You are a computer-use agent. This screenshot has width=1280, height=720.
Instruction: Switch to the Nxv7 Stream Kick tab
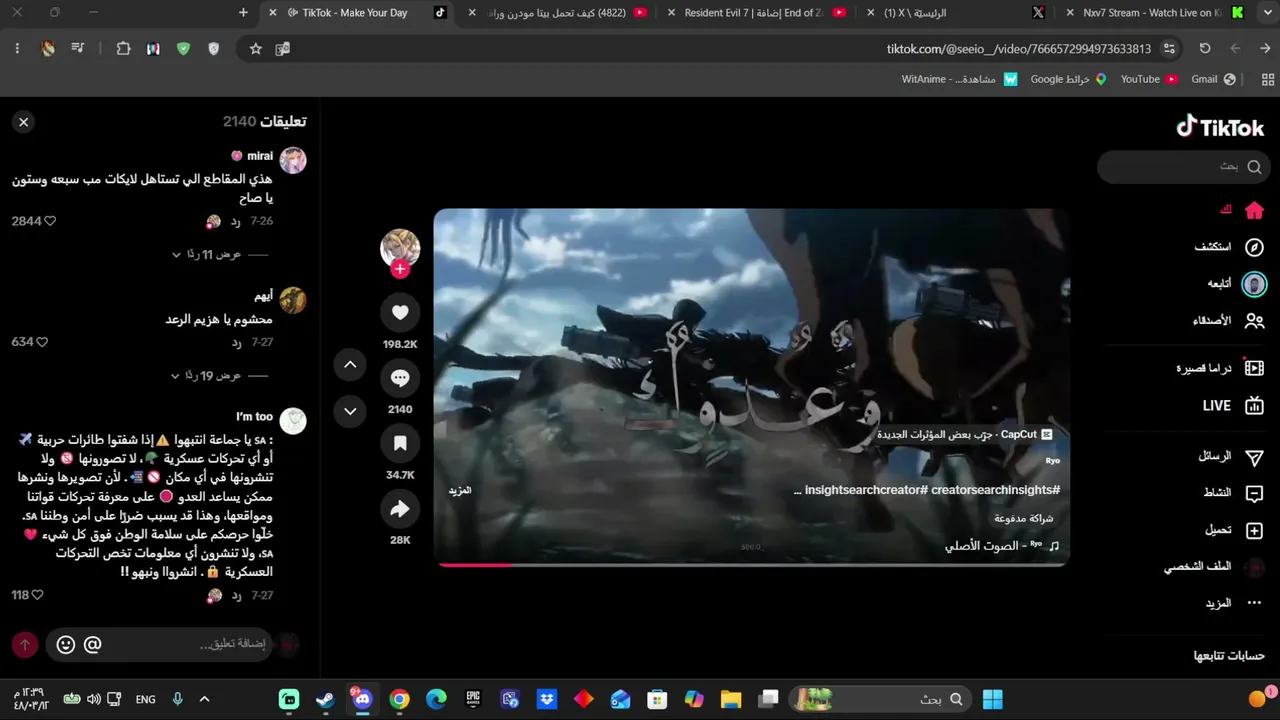(1153, 13)
